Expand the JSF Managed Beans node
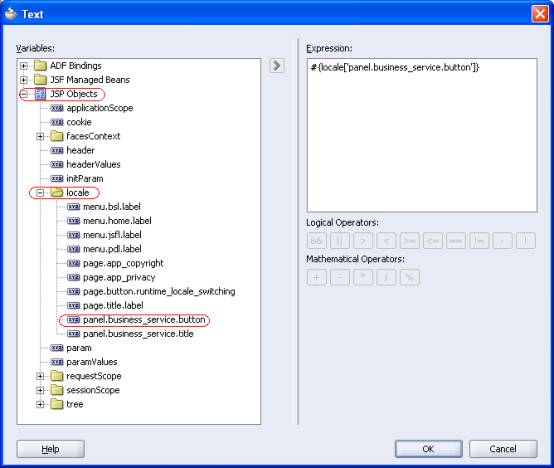 coord(24,80)
